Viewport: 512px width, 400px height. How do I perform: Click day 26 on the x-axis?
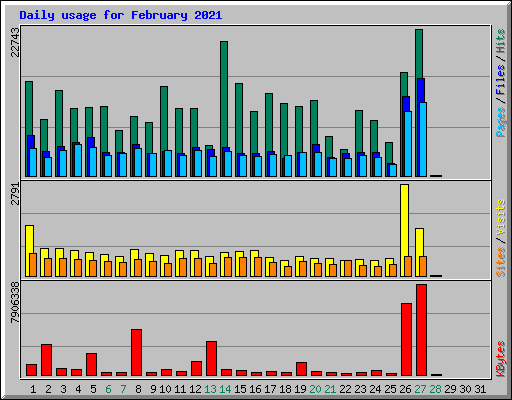[405, 389]
